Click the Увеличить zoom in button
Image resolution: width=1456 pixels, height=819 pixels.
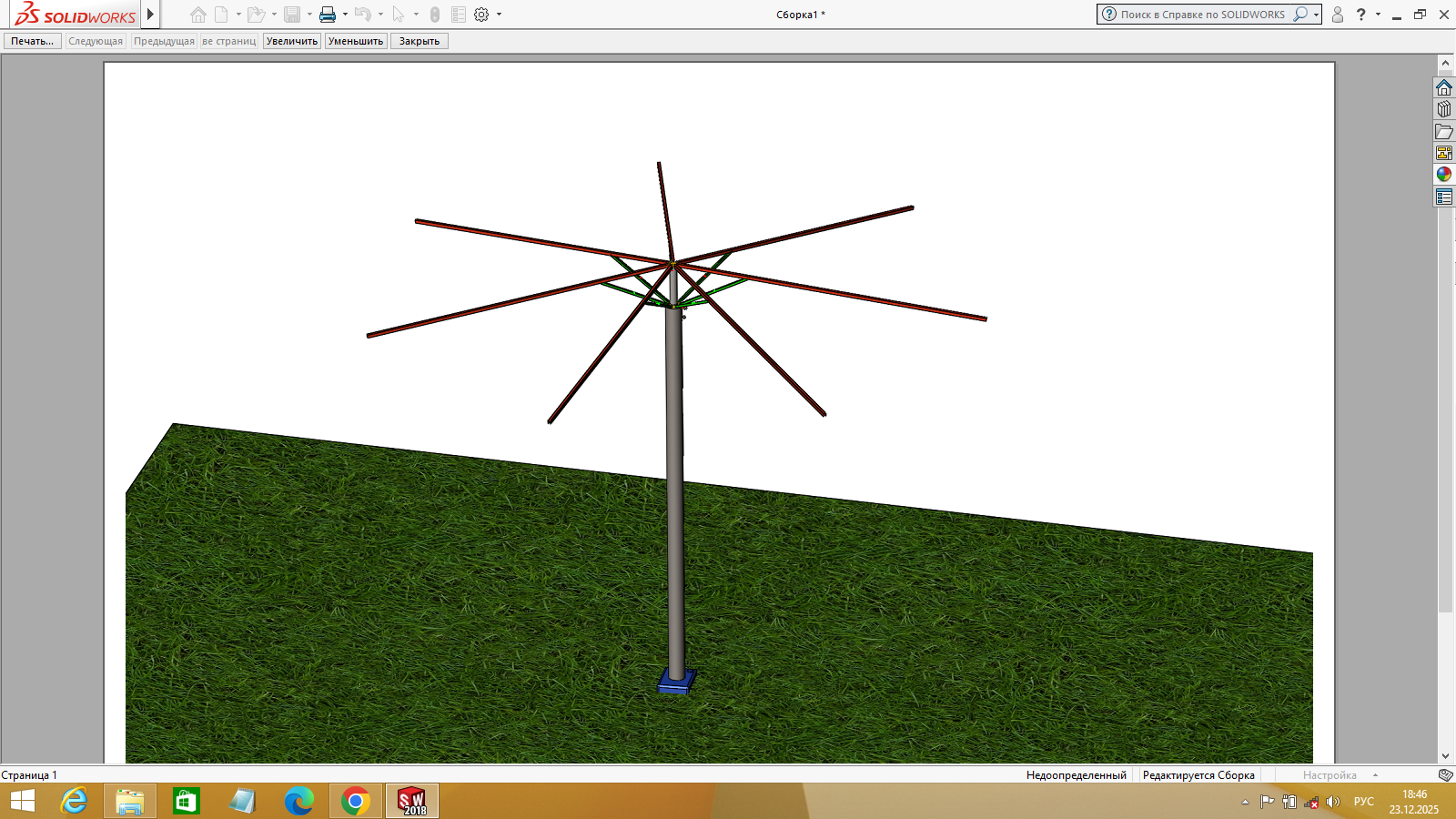pos(292,41)
